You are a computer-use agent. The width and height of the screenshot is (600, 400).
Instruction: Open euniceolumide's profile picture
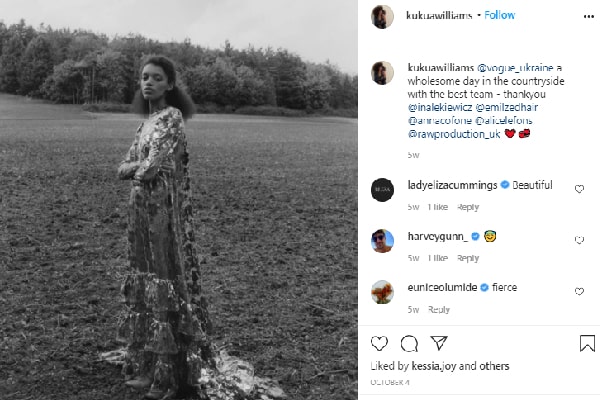pos(382,291)
